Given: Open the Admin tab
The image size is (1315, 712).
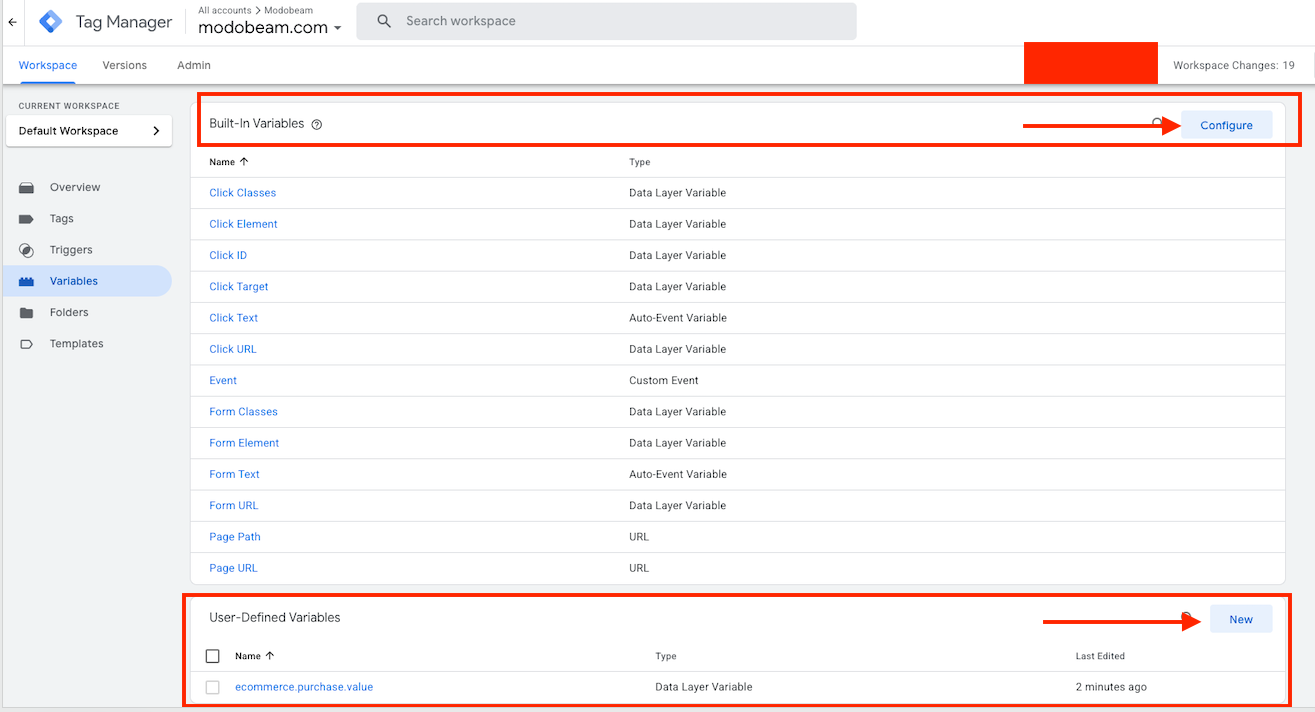Looking at the screenshot, I should click(x=194, y=65).
